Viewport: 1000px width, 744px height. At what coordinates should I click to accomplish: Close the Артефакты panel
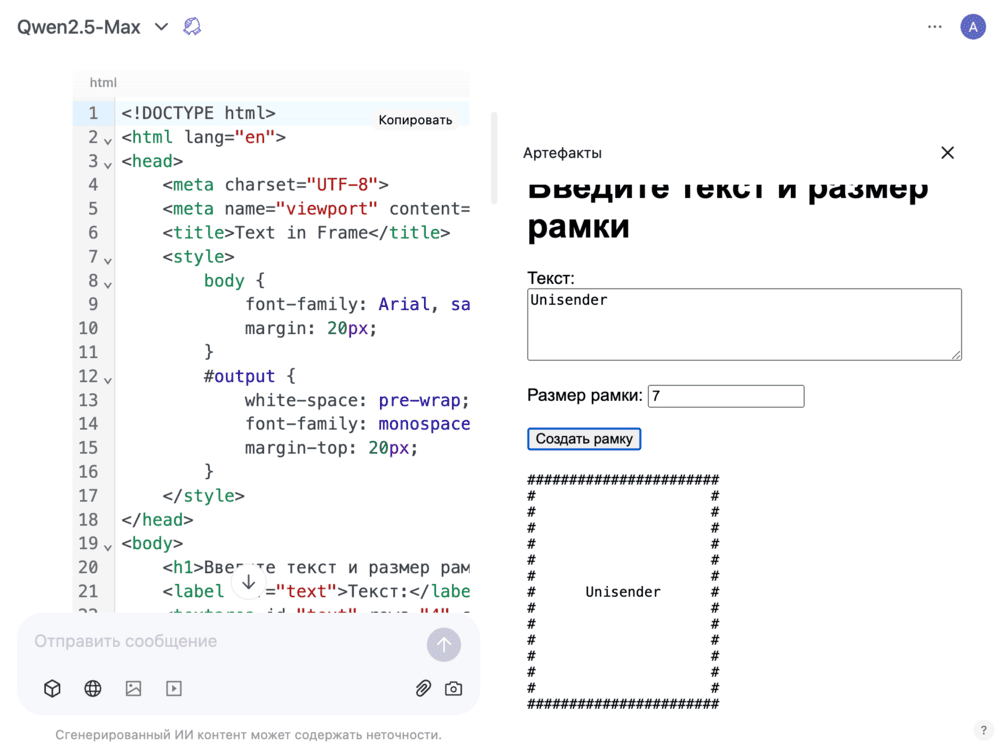coord(947,153)
